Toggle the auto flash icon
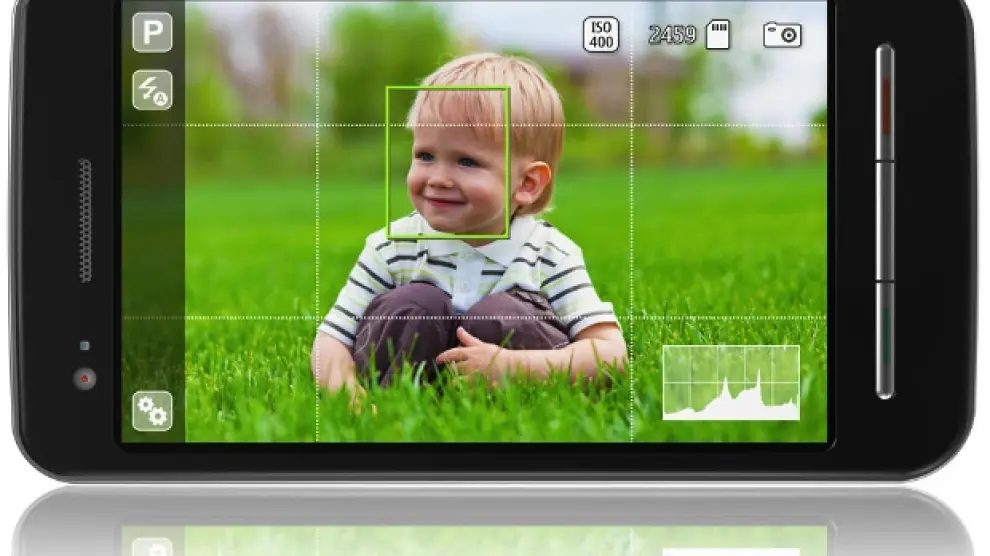The height and width of the screenshot is (556, 990). point(152,91)
